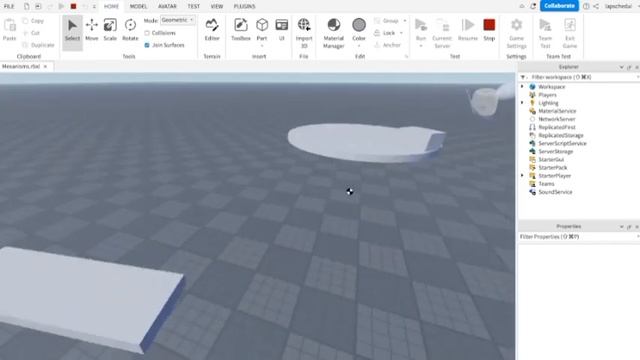This screenshot has width=640, height=360.
Task: Expand the StarterPlayer tree node
Action: (x=522, y=176)
